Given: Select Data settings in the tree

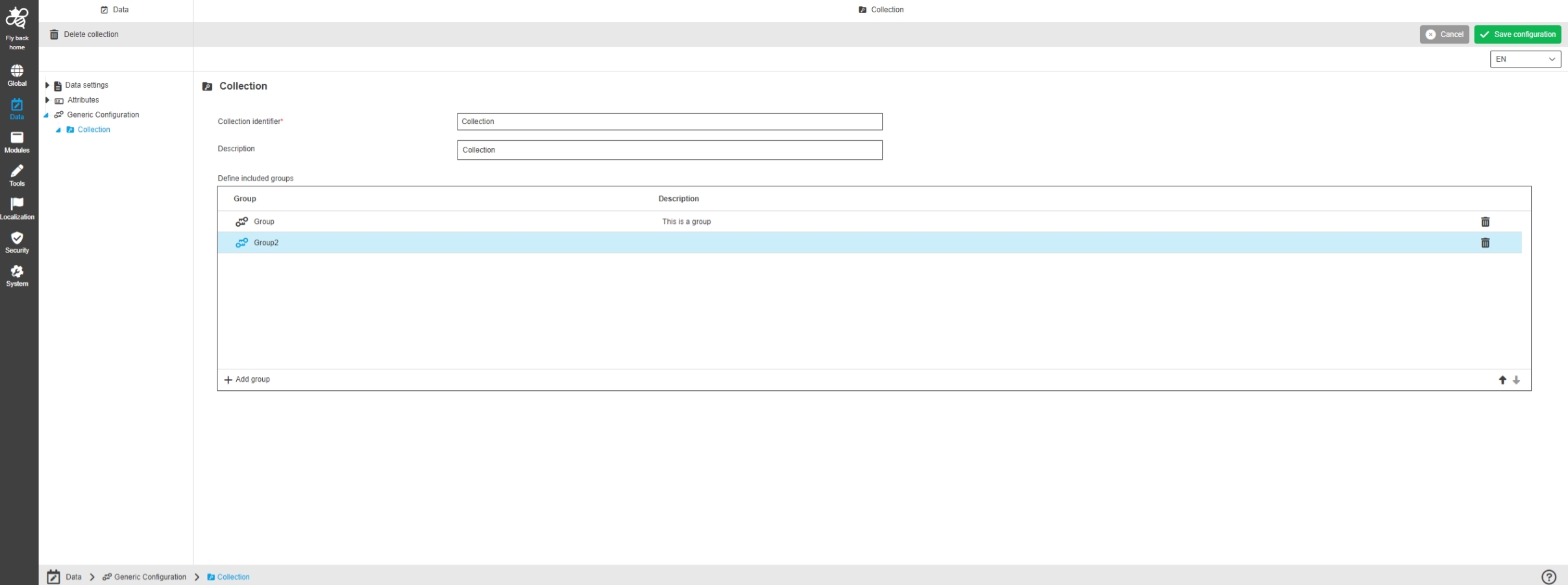Looking at the screenshot, I should (x=87, y=85).
